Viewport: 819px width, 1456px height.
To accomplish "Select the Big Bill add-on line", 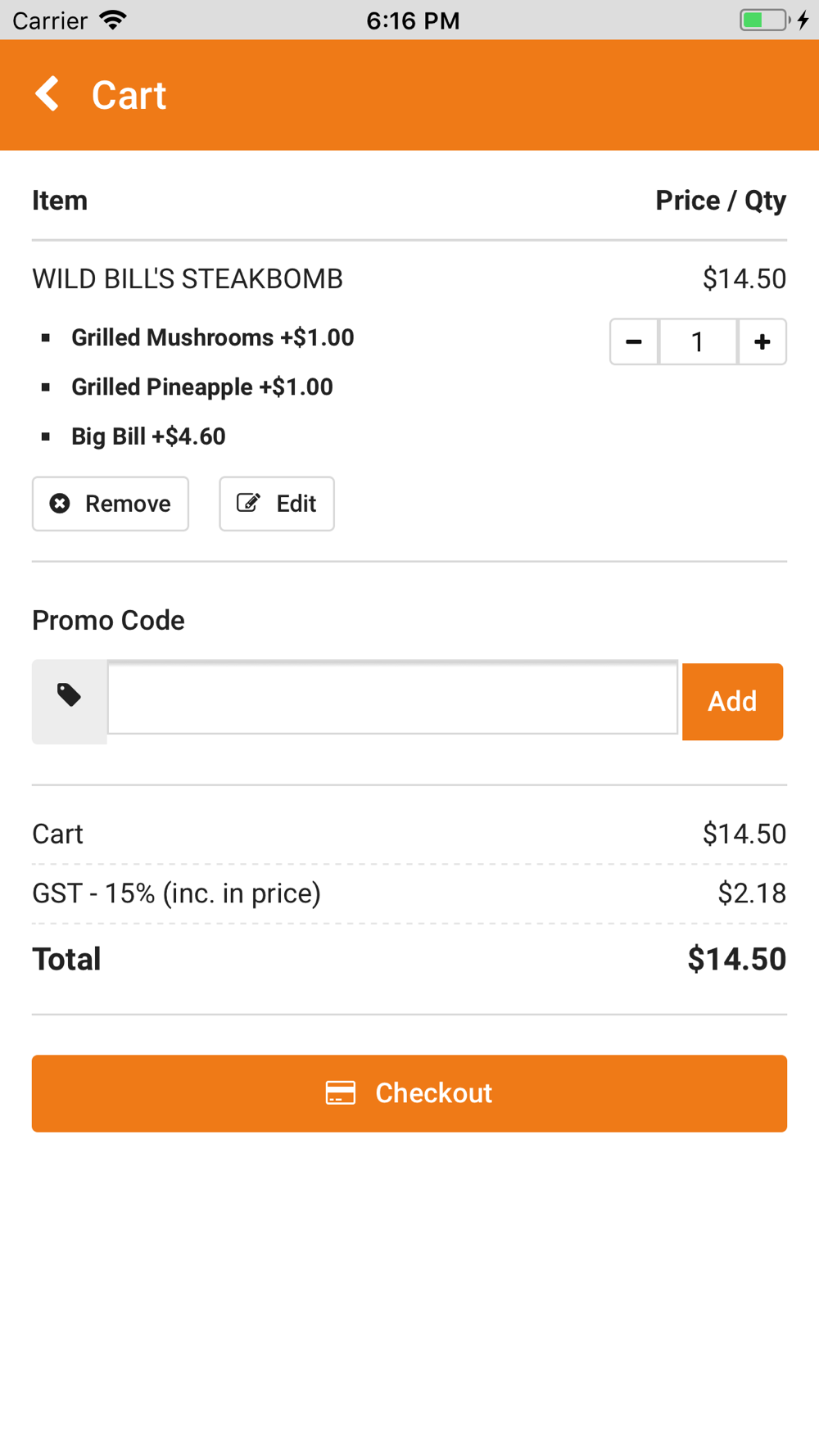I will (148, 436).
